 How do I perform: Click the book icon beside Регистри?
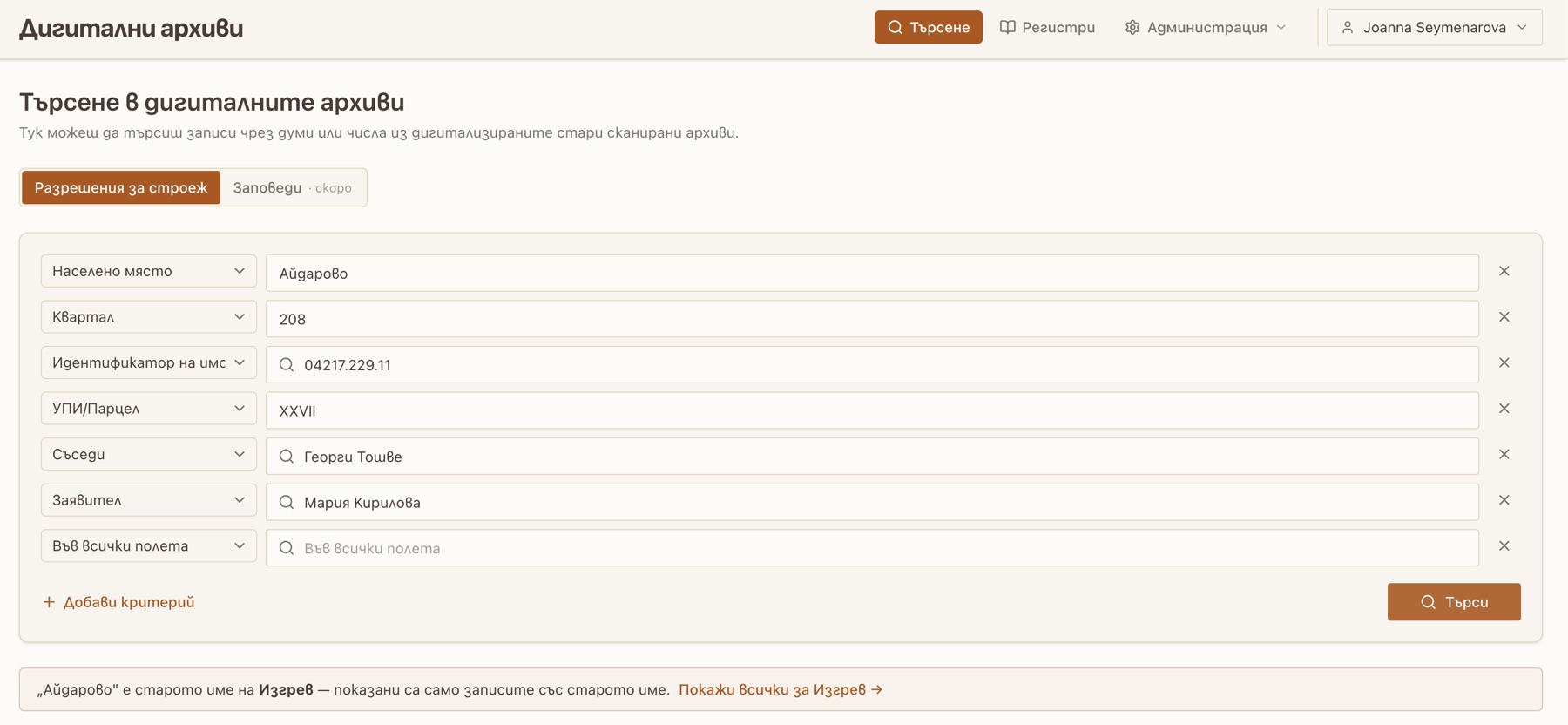(x=1007, y=28)
